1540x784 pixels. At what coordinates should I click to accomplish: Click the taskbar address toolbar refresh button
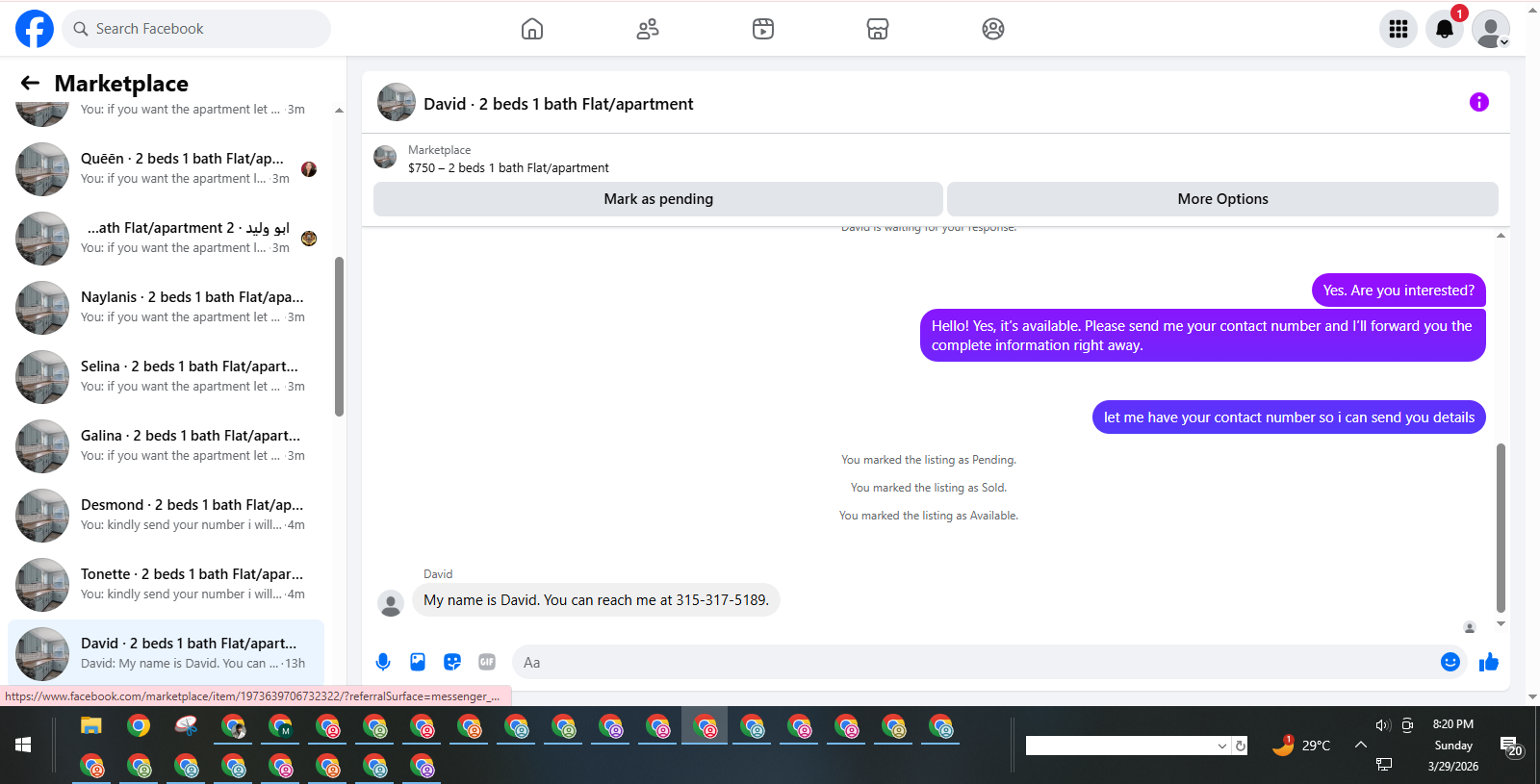[x=1241, y=746]
